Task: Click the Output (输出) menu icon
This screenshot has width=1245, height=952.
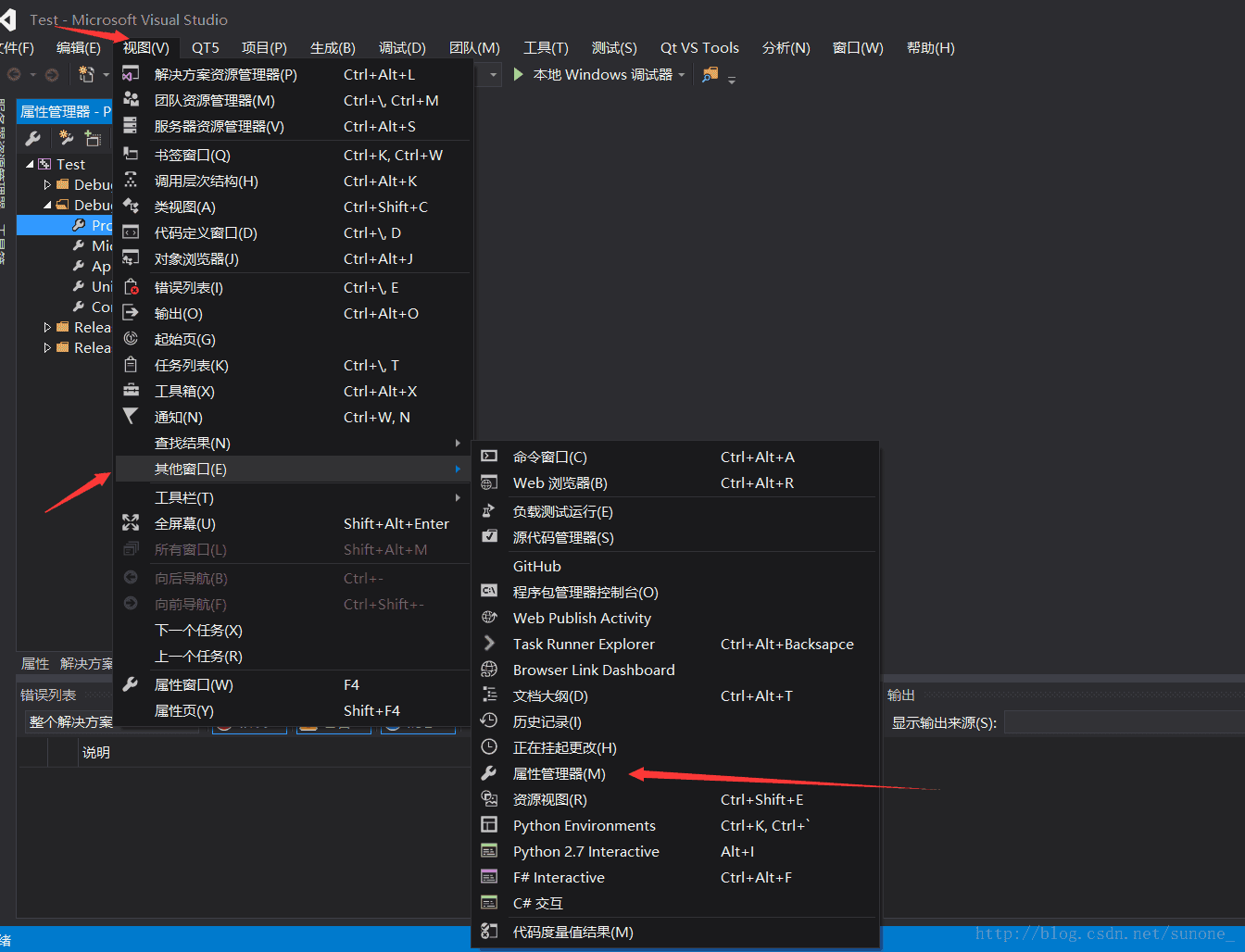Action: click(131, 312)
